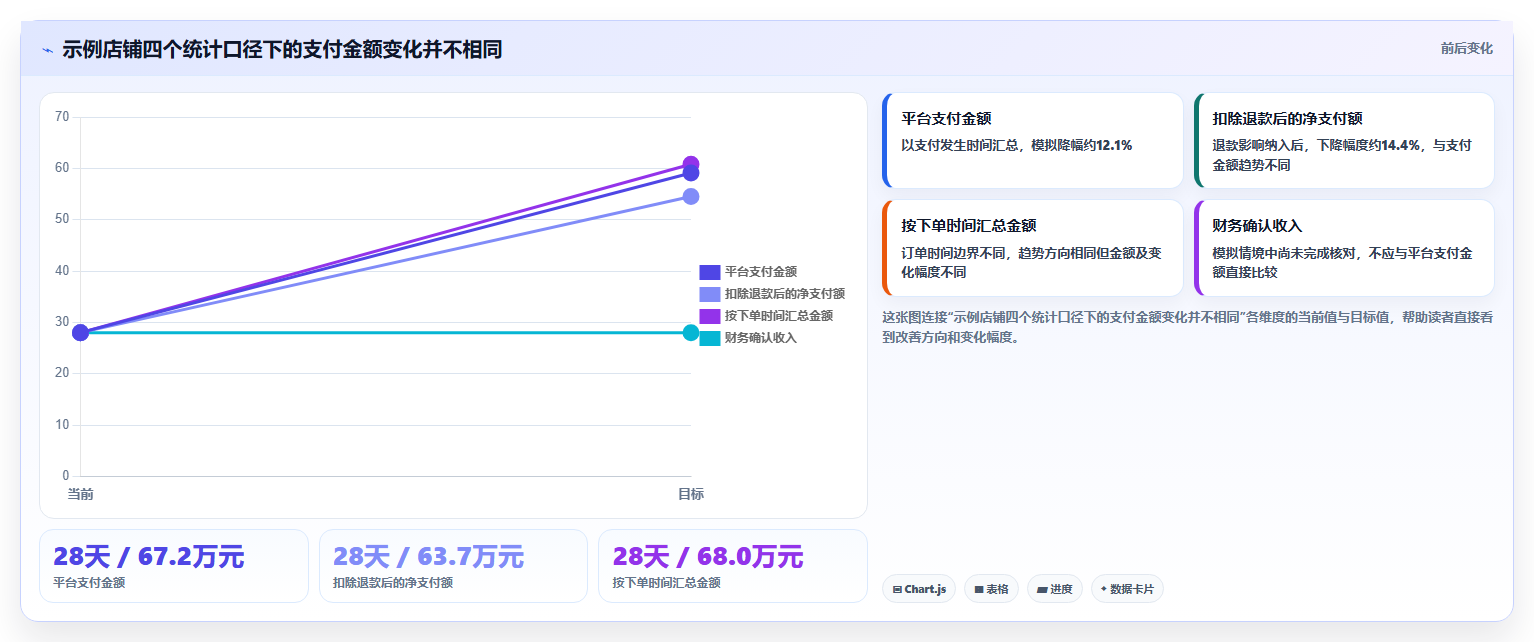This screenshot has height=642, width=1534.
Task: Click the 28天 / 67.2万元 stat card
Action: tap(174, 566)
